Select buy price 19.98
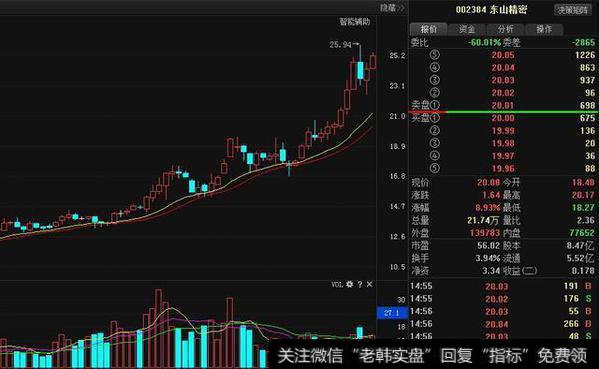 point(503,143)
